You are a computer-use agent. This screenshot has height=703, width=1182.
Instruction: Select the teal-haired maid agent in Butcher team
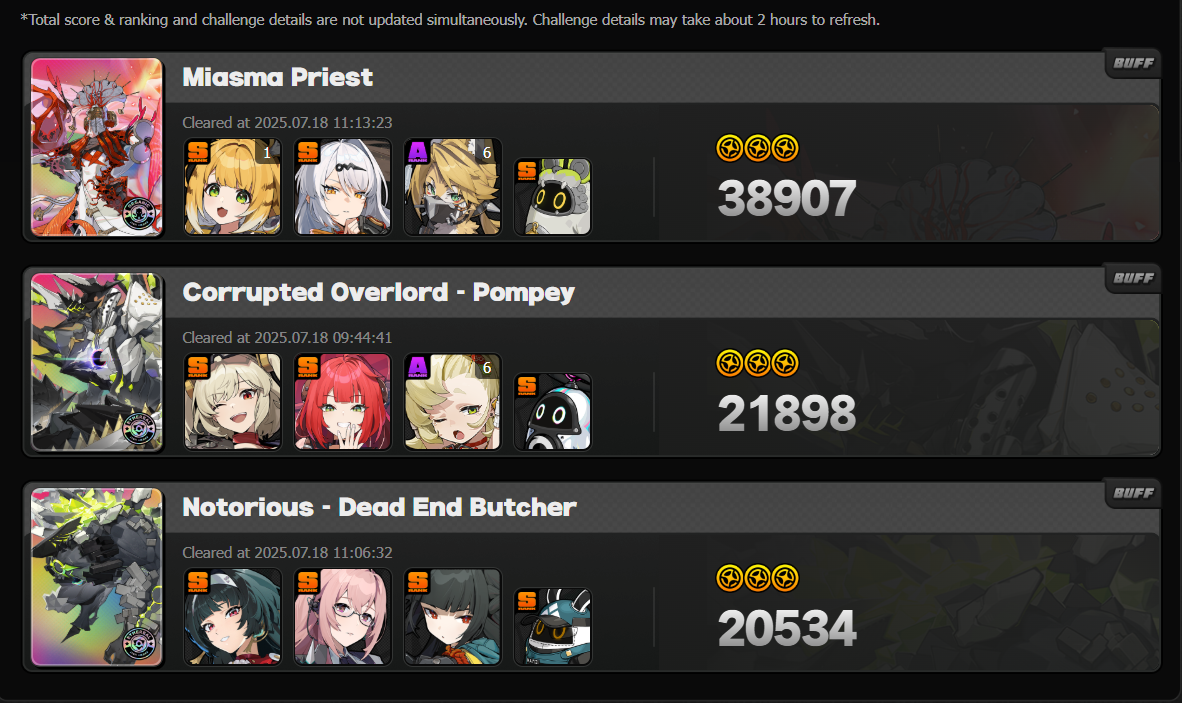[232, 616]
